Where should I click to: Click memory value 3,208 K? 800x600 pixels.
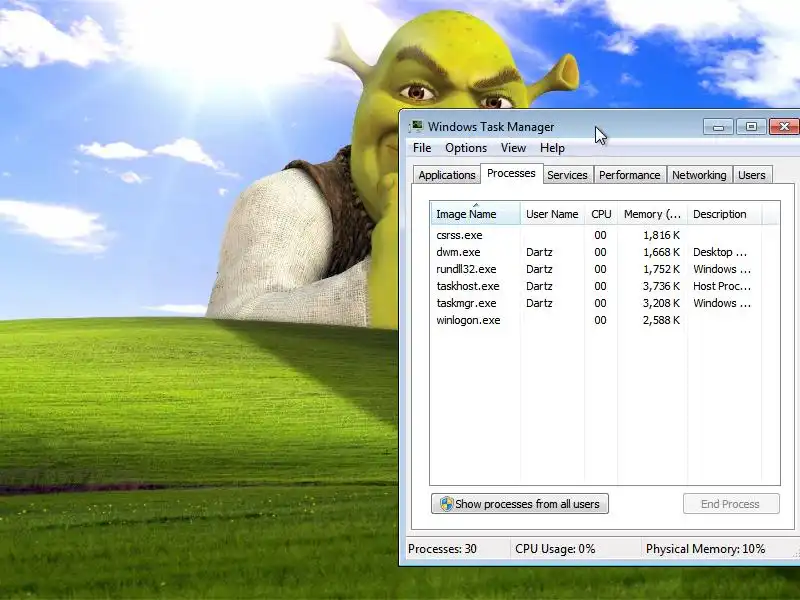point(661,303)
